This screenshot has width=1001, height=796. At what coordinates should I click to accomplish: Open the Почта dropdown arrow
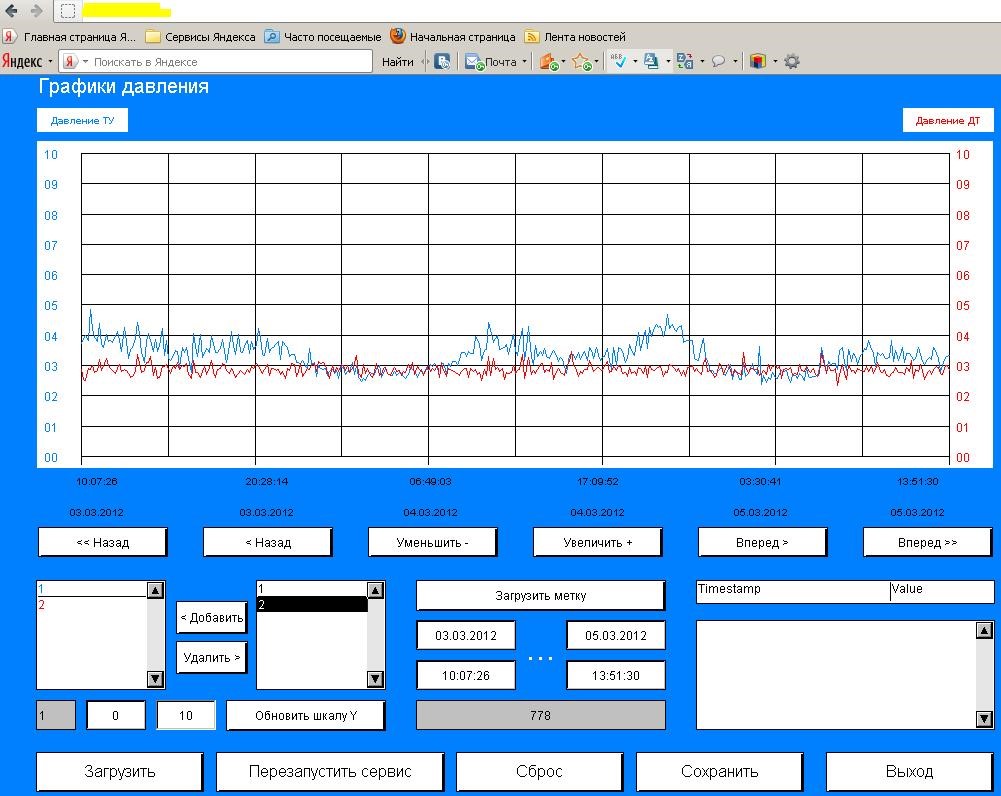coord(524,62)
